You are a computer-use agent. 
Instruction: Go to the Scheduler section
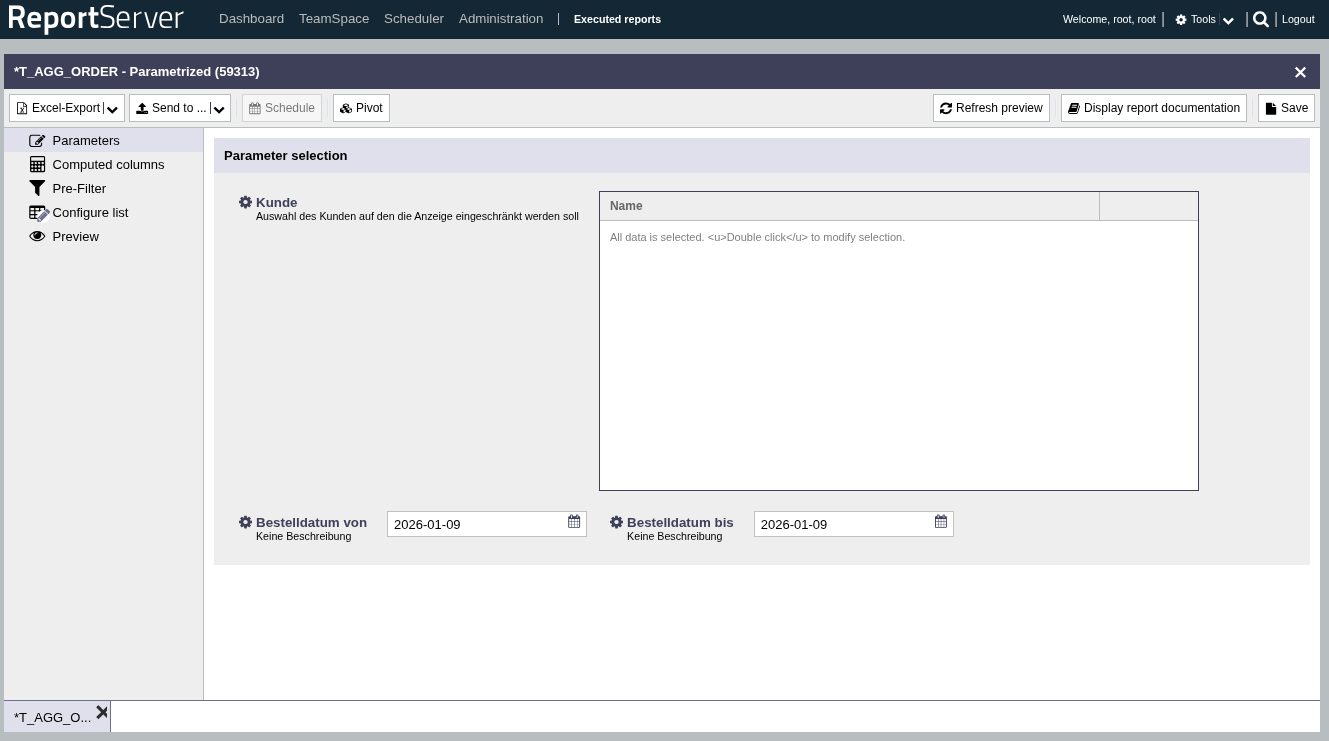pyautogui.click(x=413, y=19)
